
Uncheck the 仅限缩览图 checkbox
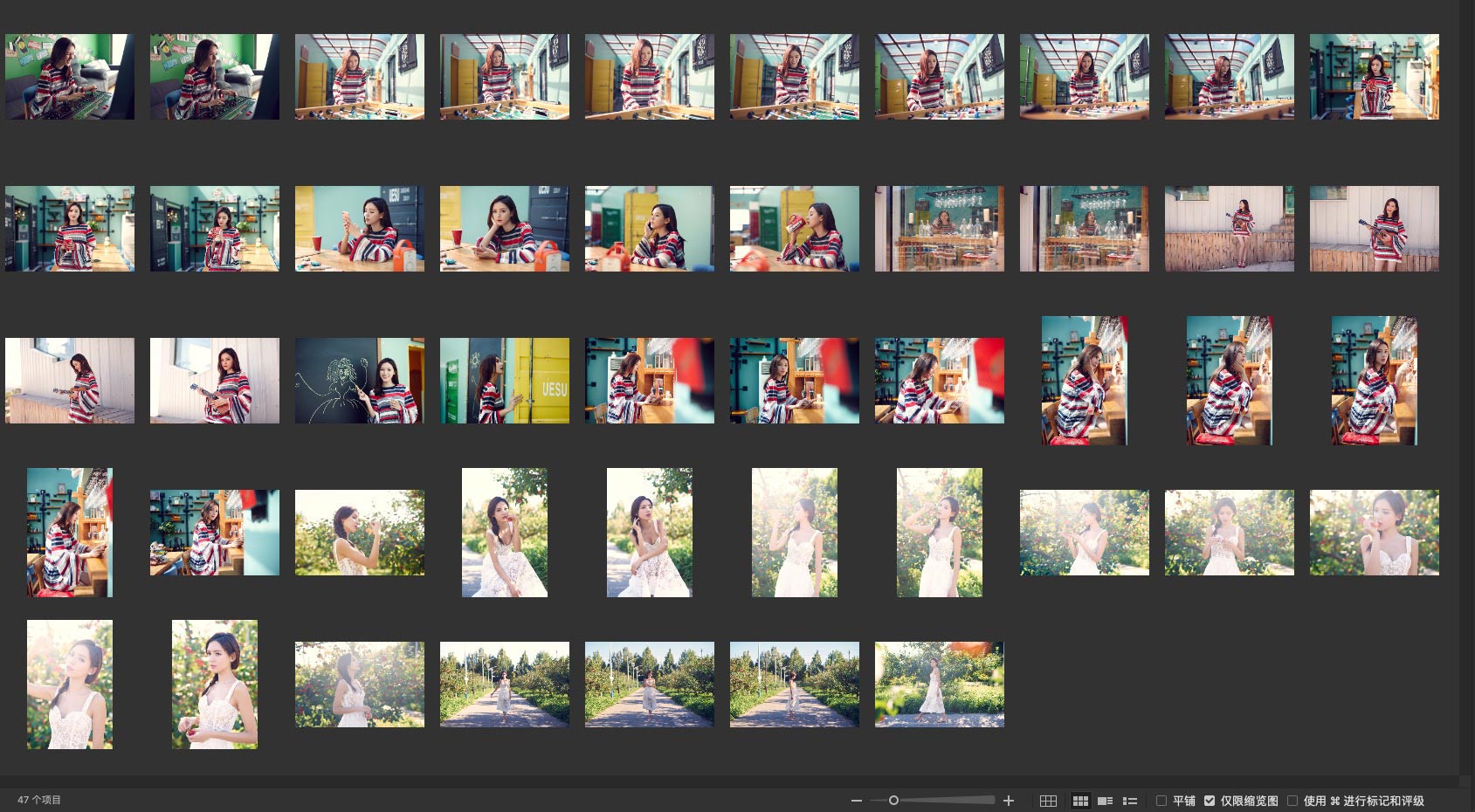click(x=1210, y=801)
